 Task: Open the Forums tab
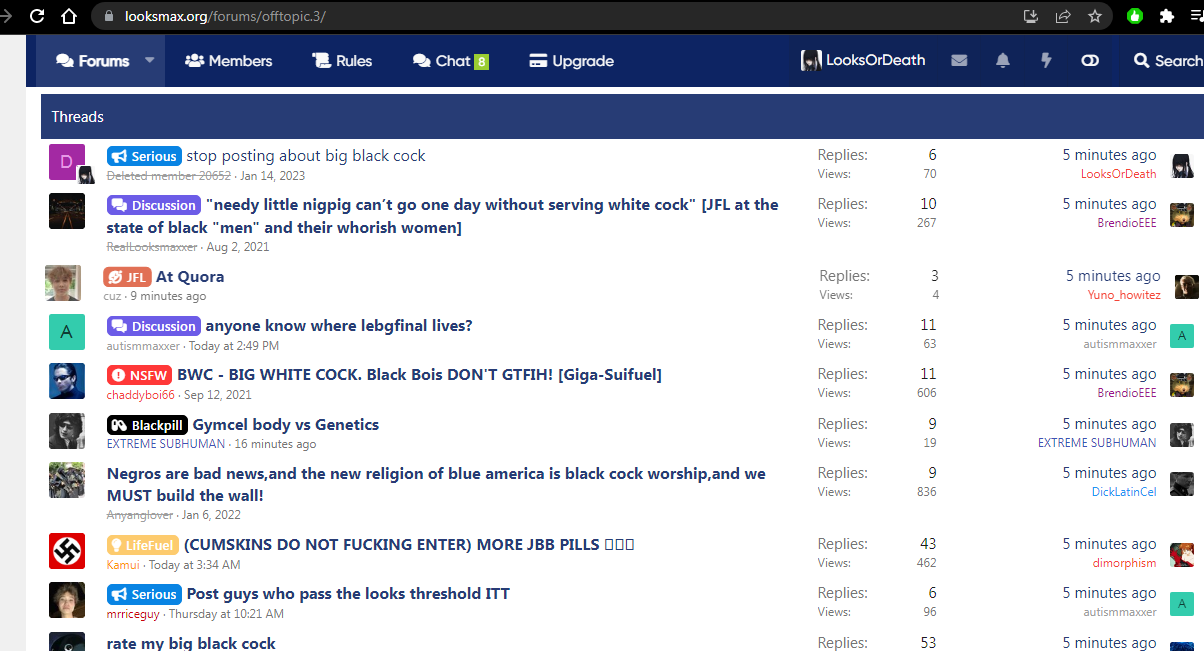(x=93, y=61)
